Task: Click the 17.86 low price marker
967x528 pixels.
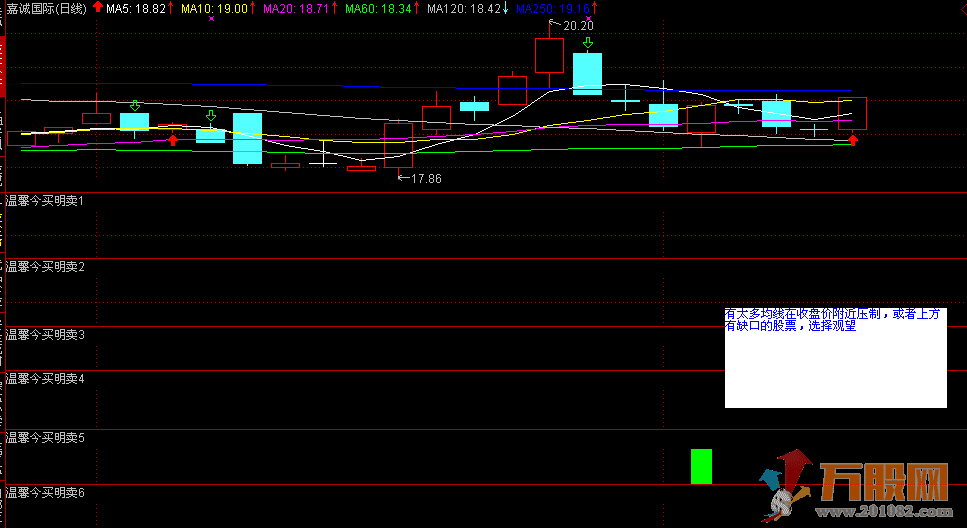Action: tap(420, 178)
